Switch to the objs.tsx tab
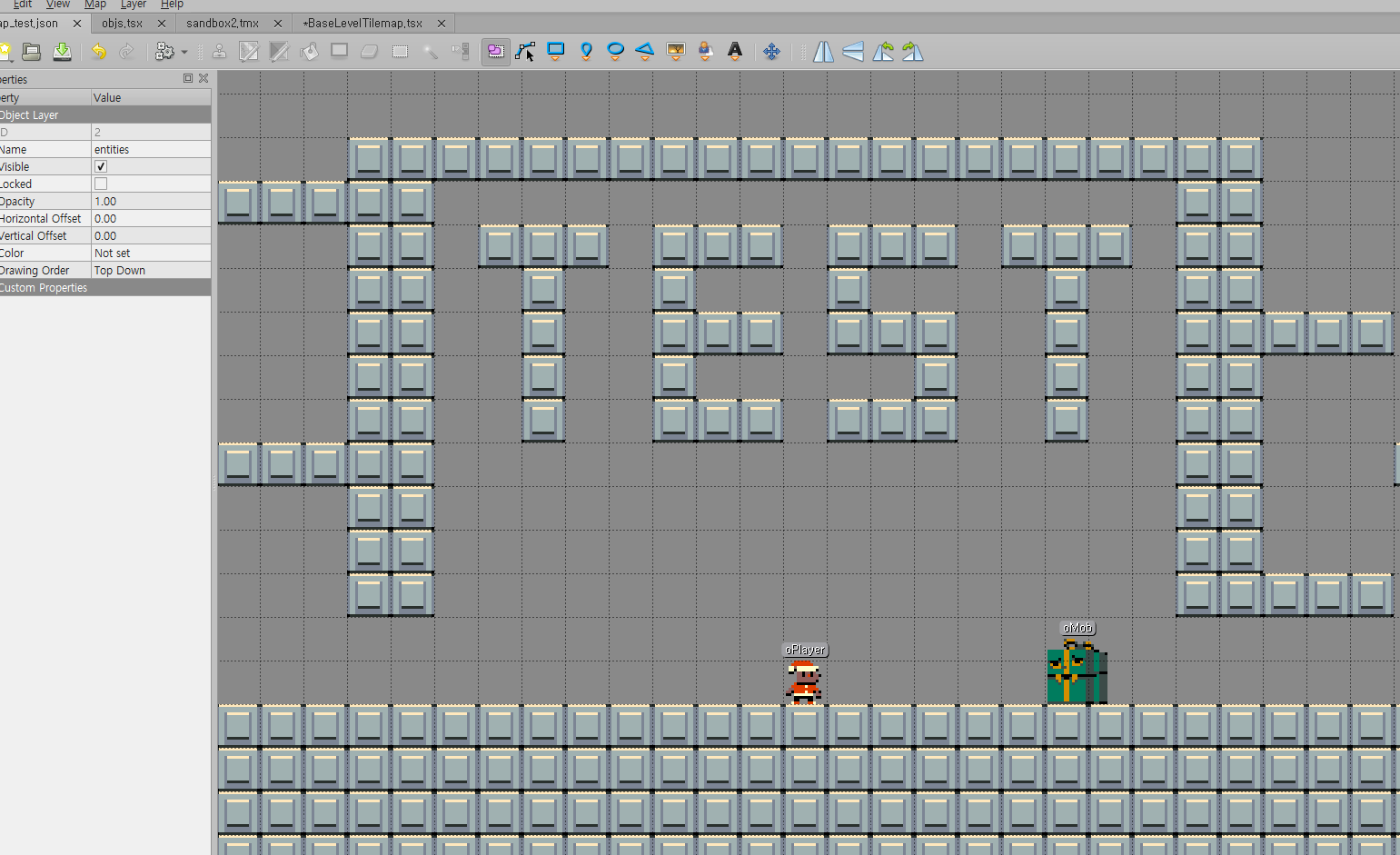The image size is (1400, 855). click(123, 23)
